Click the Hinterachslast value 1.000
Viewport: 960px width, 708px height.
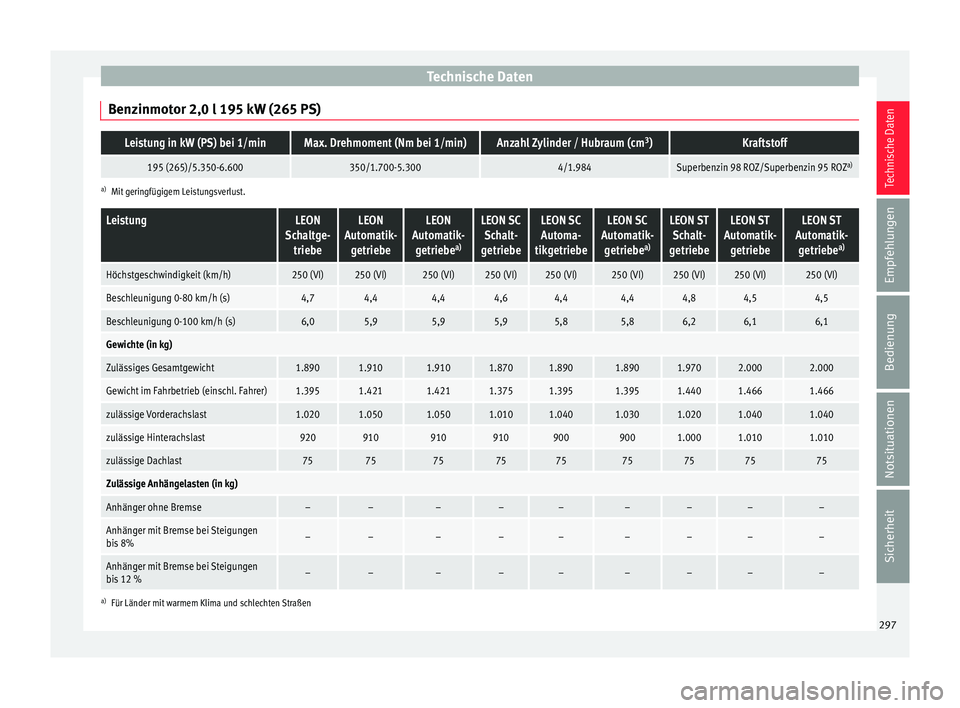click(689, 438)
